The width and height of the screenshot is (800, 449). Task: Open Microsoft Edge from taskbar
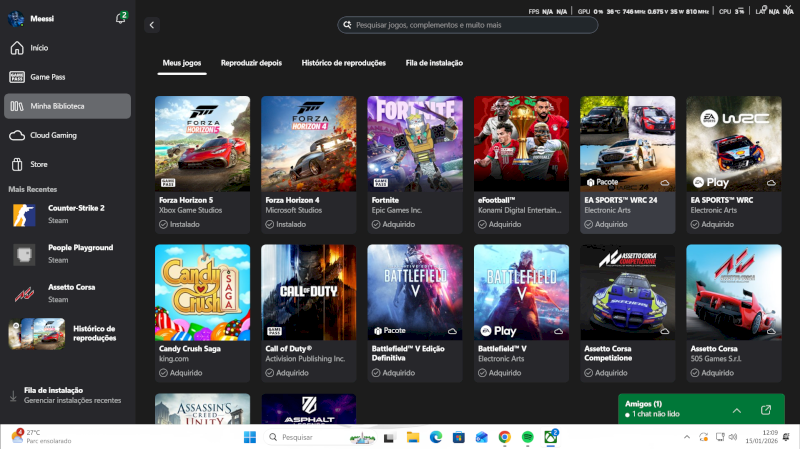pos(436,437)
